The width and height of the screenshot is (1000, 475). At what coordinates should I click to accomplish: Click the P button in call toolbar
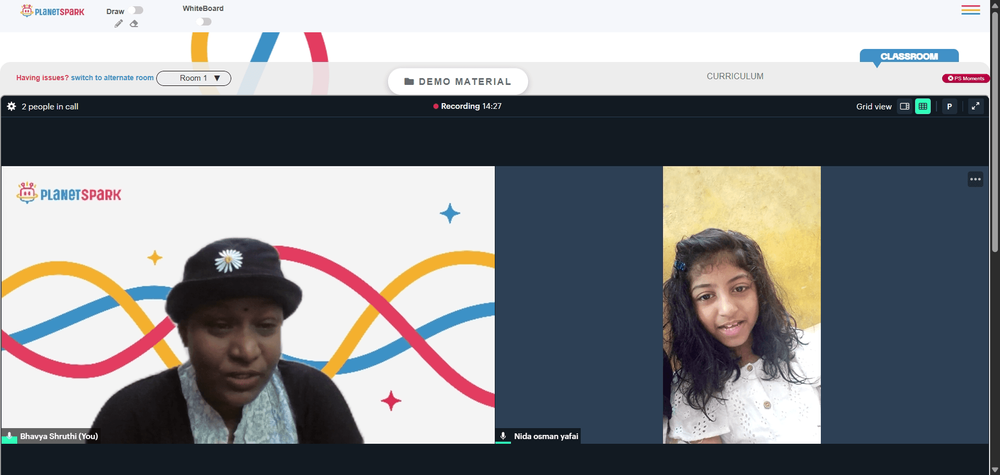pos(950,106)
